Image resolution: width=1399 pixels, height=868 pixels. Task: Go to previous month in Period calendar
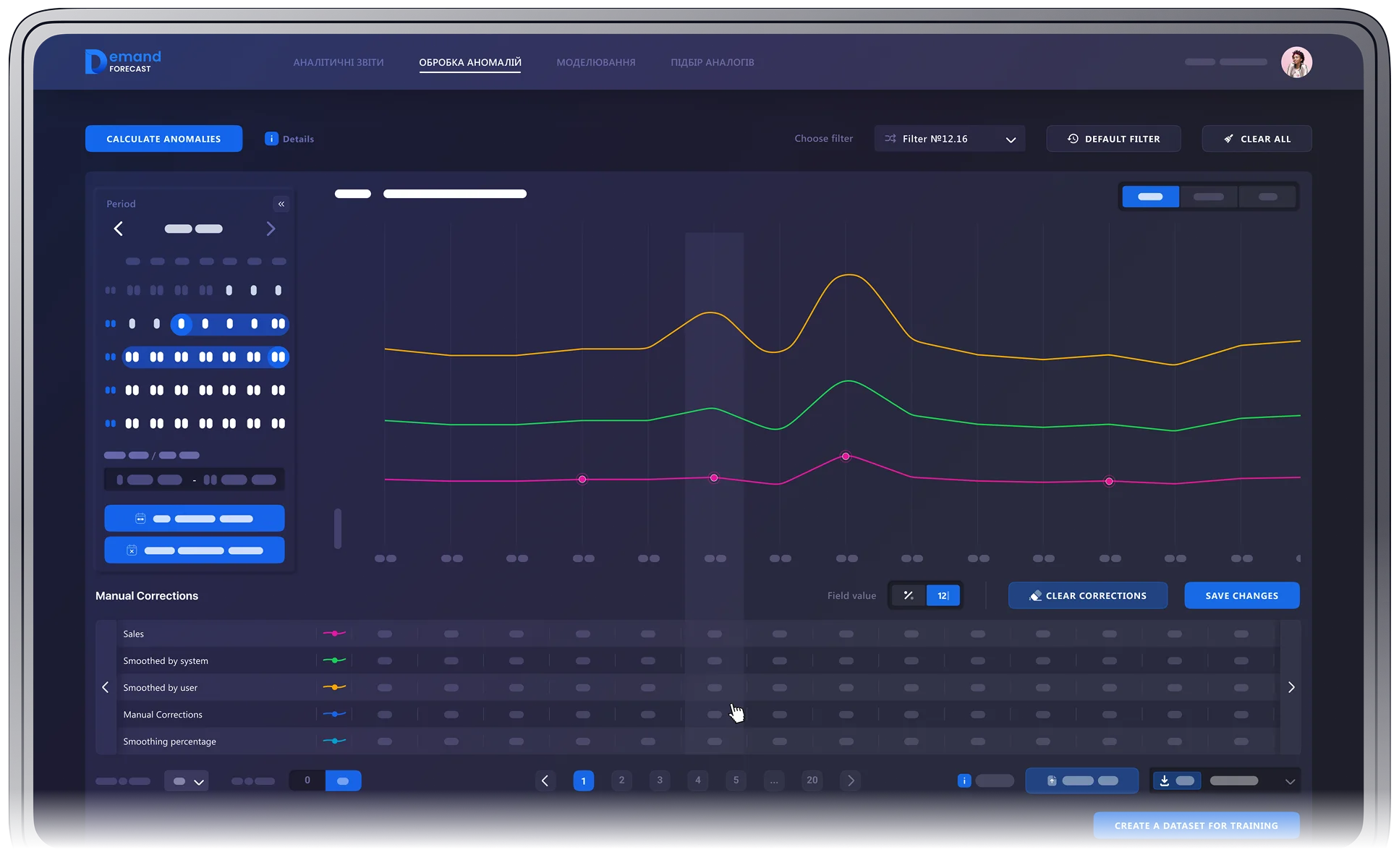click(x=119, y=229)
